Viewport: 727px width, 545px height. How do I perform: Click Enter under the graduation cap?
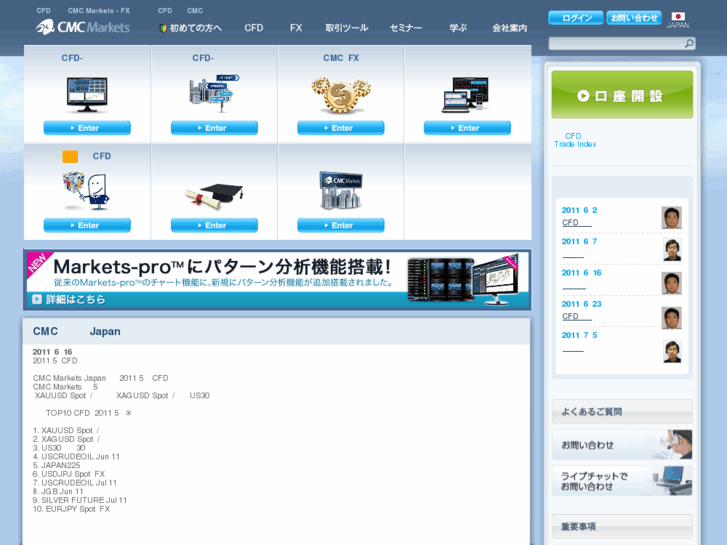[214, 225]
